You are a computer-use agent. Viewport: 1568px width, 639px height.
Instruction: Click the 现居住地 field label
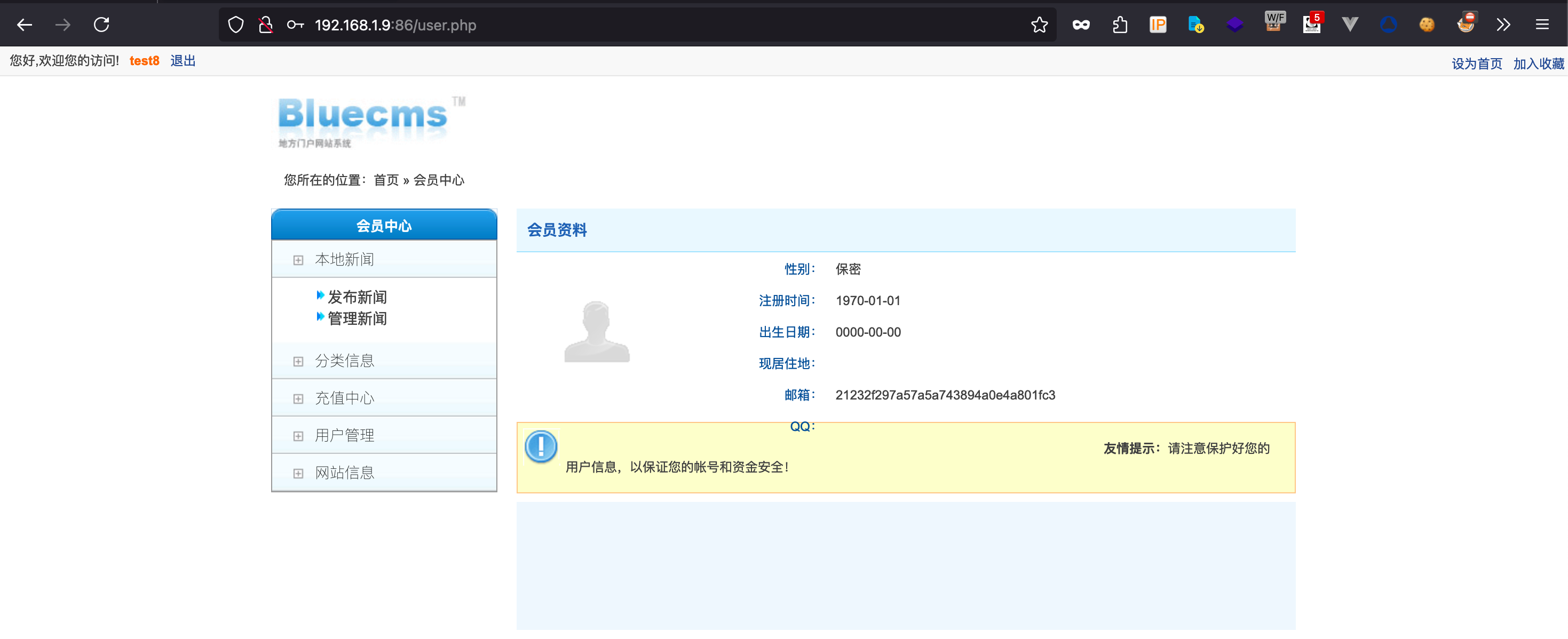click(787, 364)
